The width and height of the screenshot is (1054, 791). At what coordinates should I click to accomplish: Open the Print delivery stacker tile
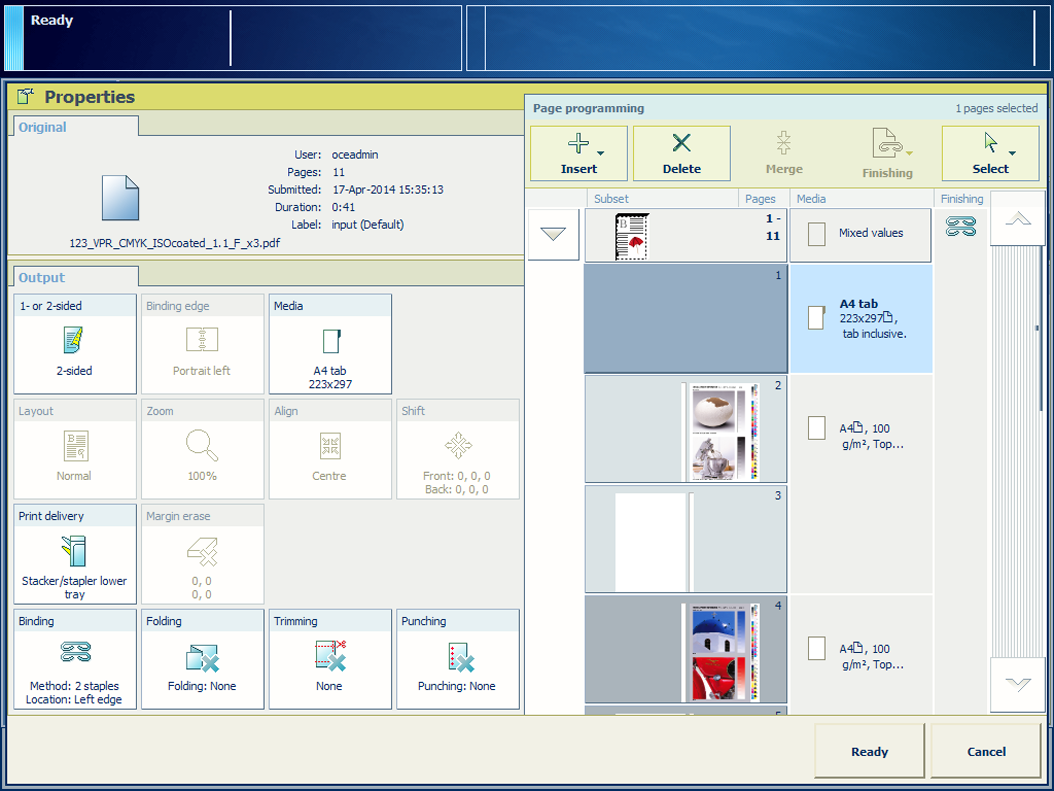pos(75,554)
